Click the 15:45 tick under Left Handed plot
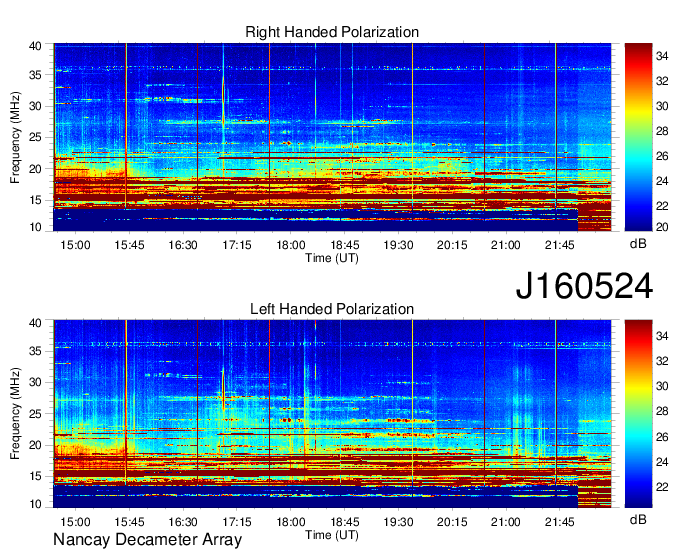The image size is (680, 552). pos(129,521)
